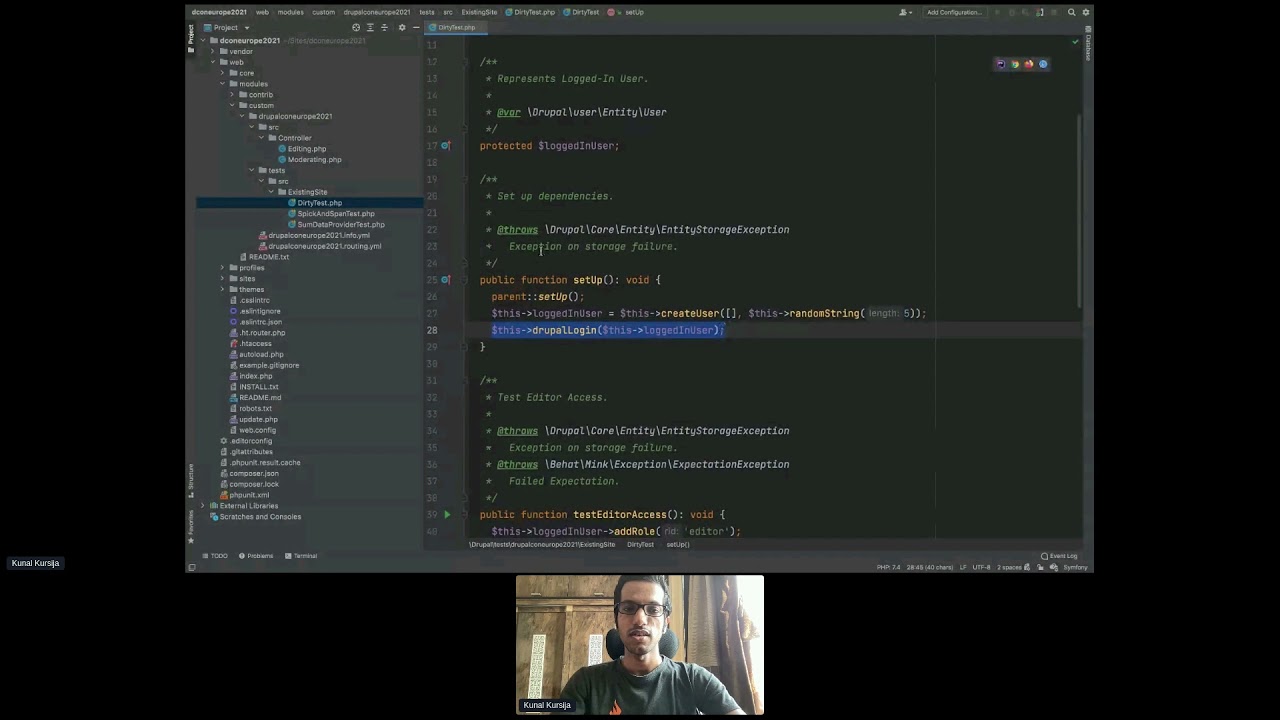Click tool window toggle icon bottom-left corner

coord(192,567)
